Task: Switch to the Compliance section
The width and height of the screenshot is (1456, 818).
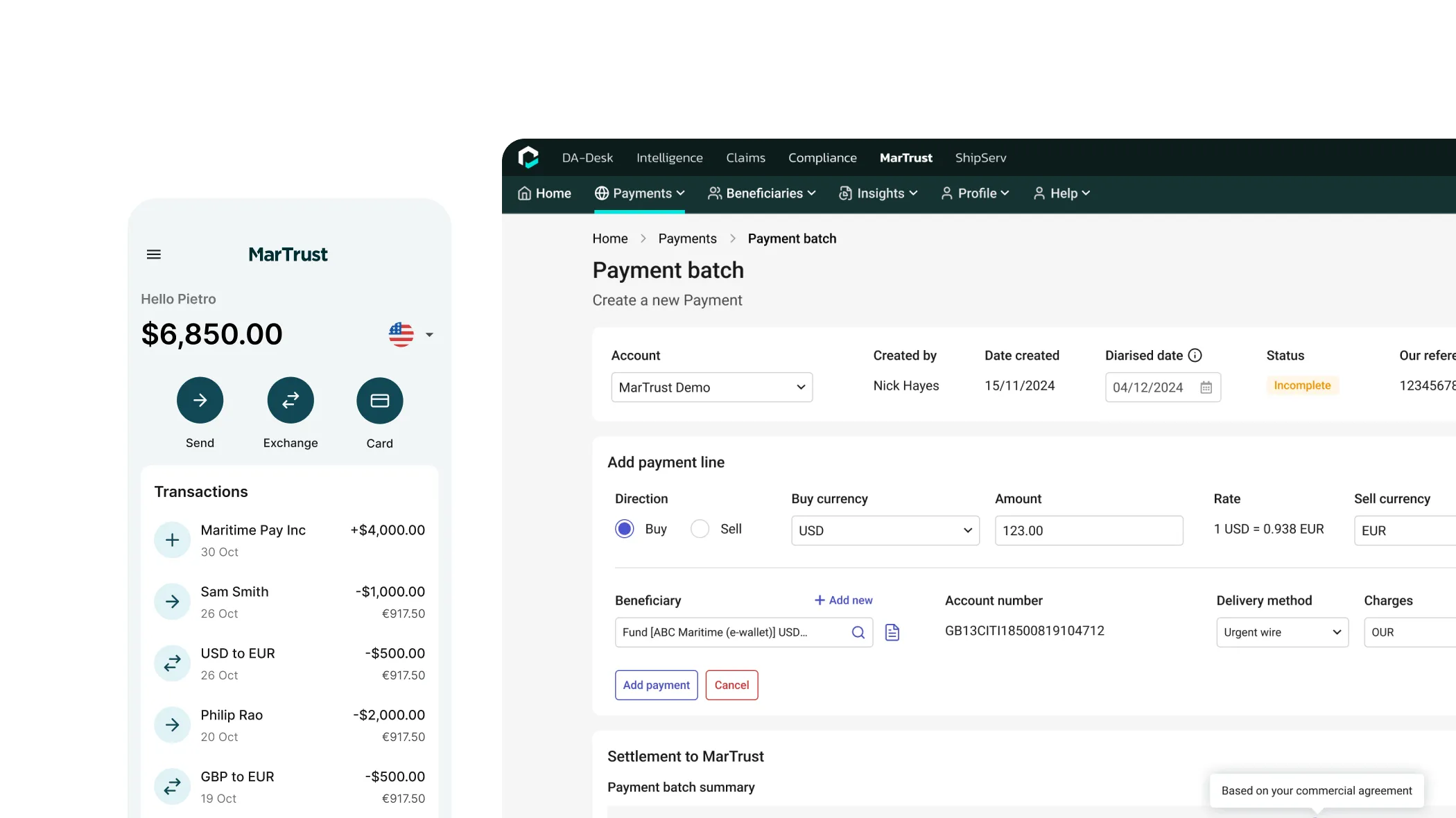Action: point(822,157)
